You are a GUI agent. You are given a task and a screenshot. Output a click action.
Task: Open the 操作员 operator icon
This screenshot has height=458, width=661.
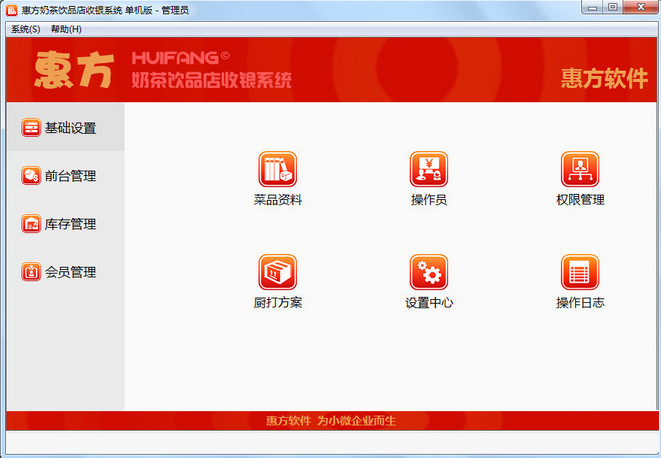coord(429,169)
